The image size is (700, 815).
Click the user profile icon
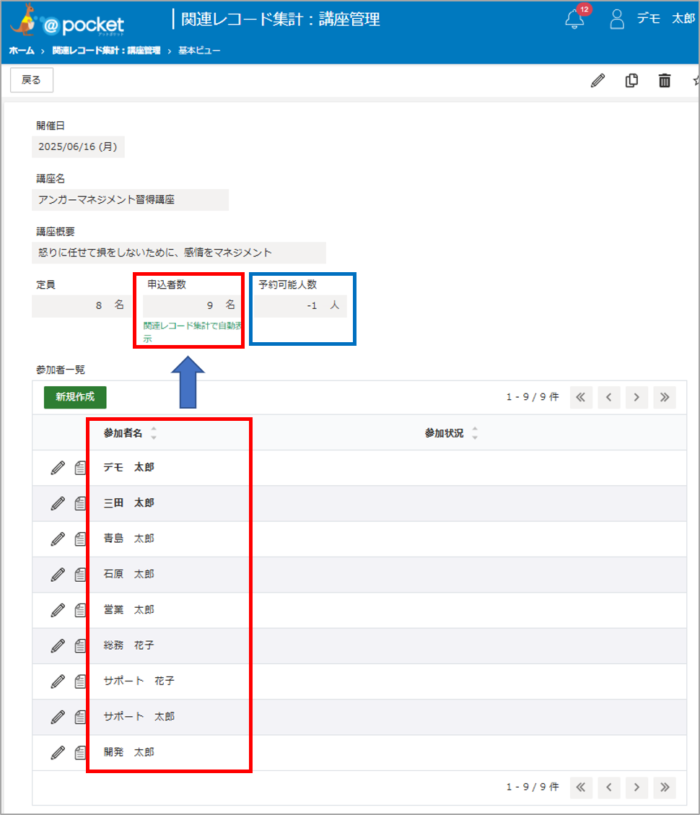617,19
